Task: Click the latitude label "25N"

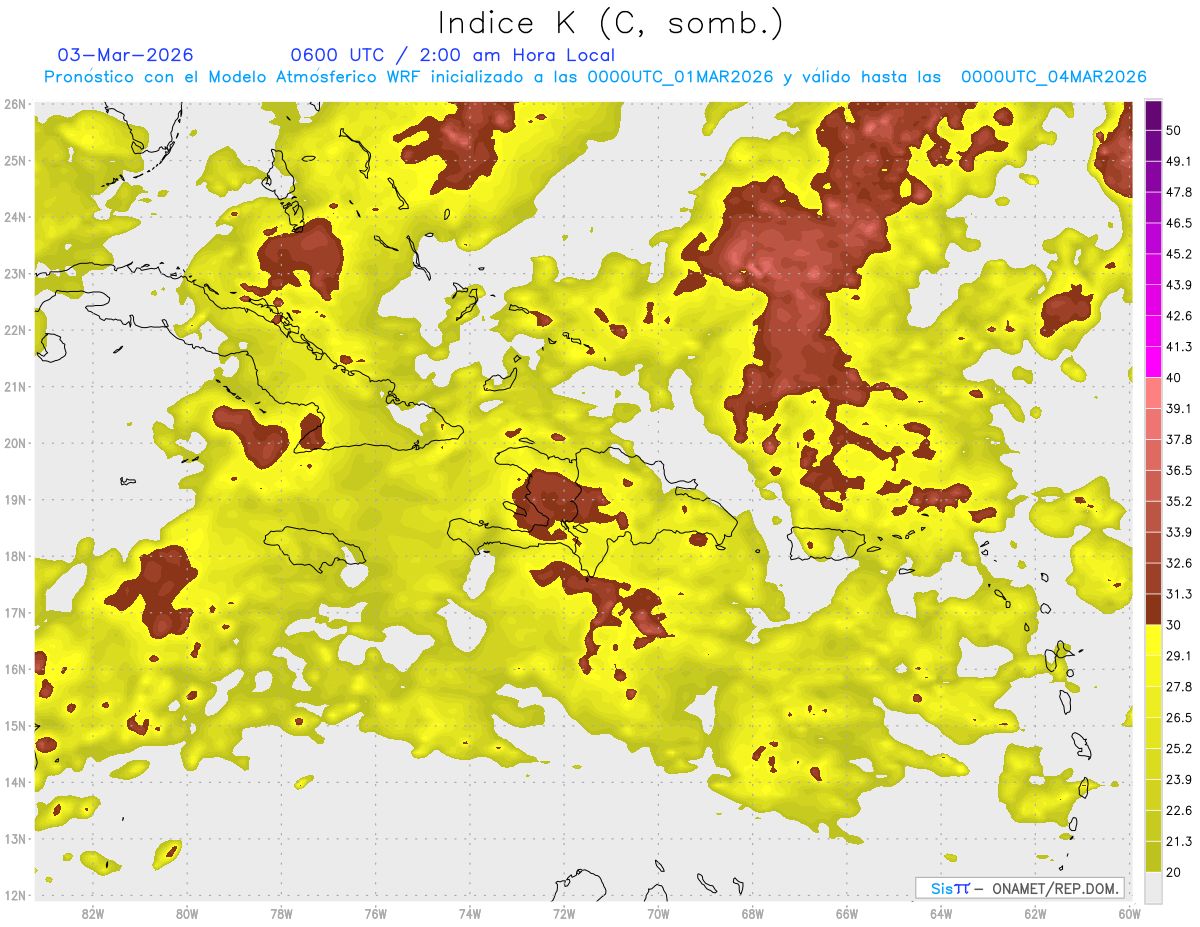Action: 15,161
